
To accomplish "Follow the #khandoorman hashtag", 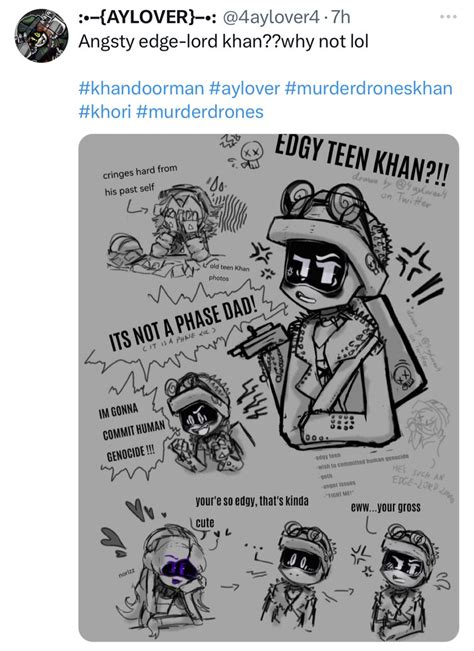I will (141, 88).
